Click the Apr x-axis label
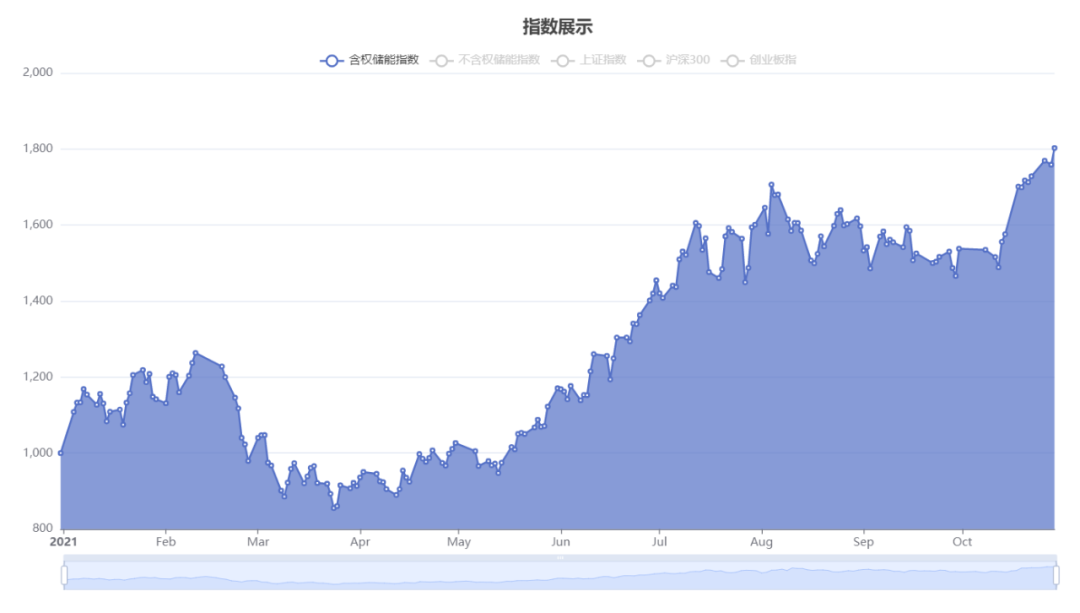 tap(360, 542)
